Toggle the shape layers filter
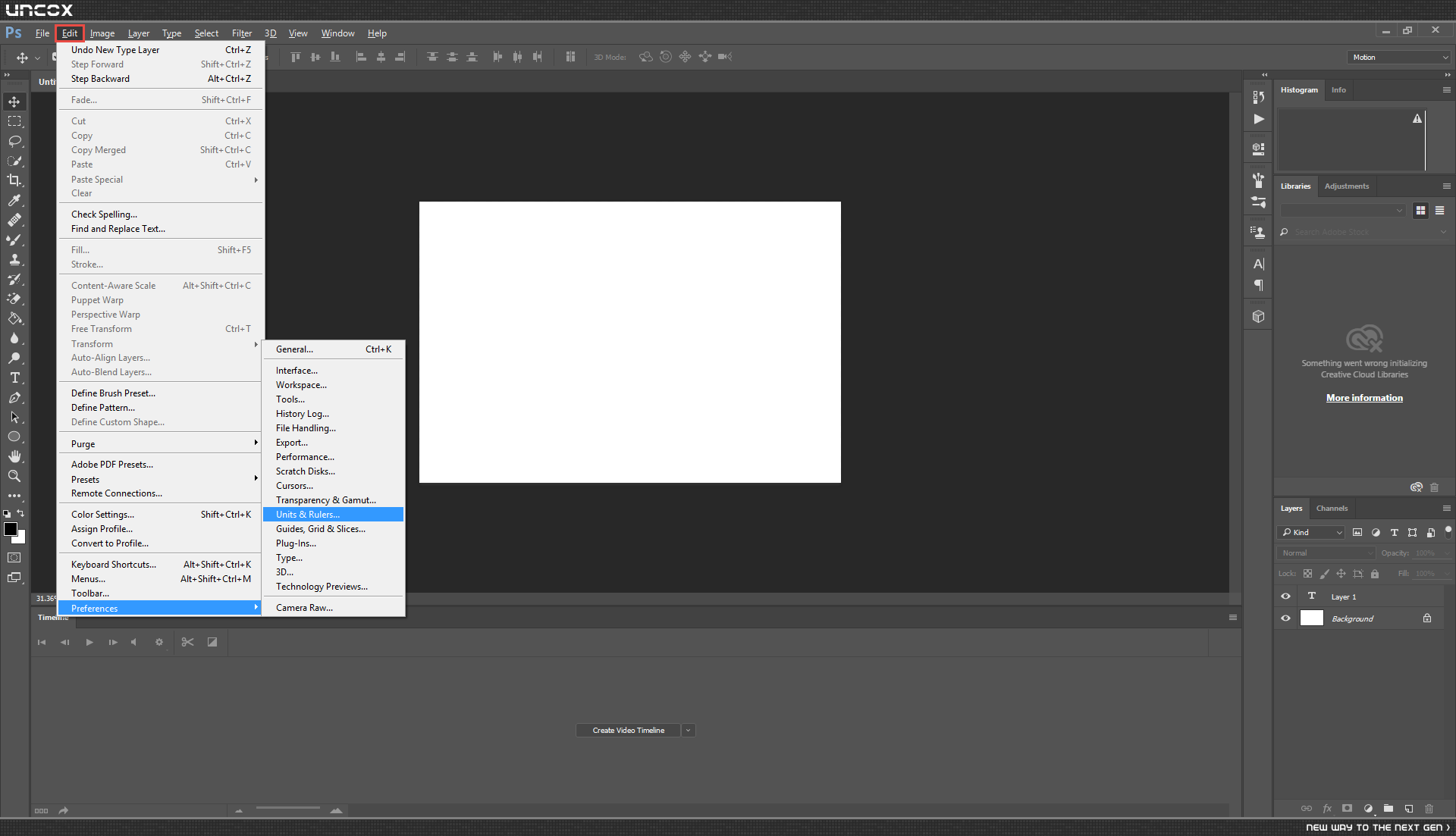This screenshot has height=836, width=1456. point(1412,532)
